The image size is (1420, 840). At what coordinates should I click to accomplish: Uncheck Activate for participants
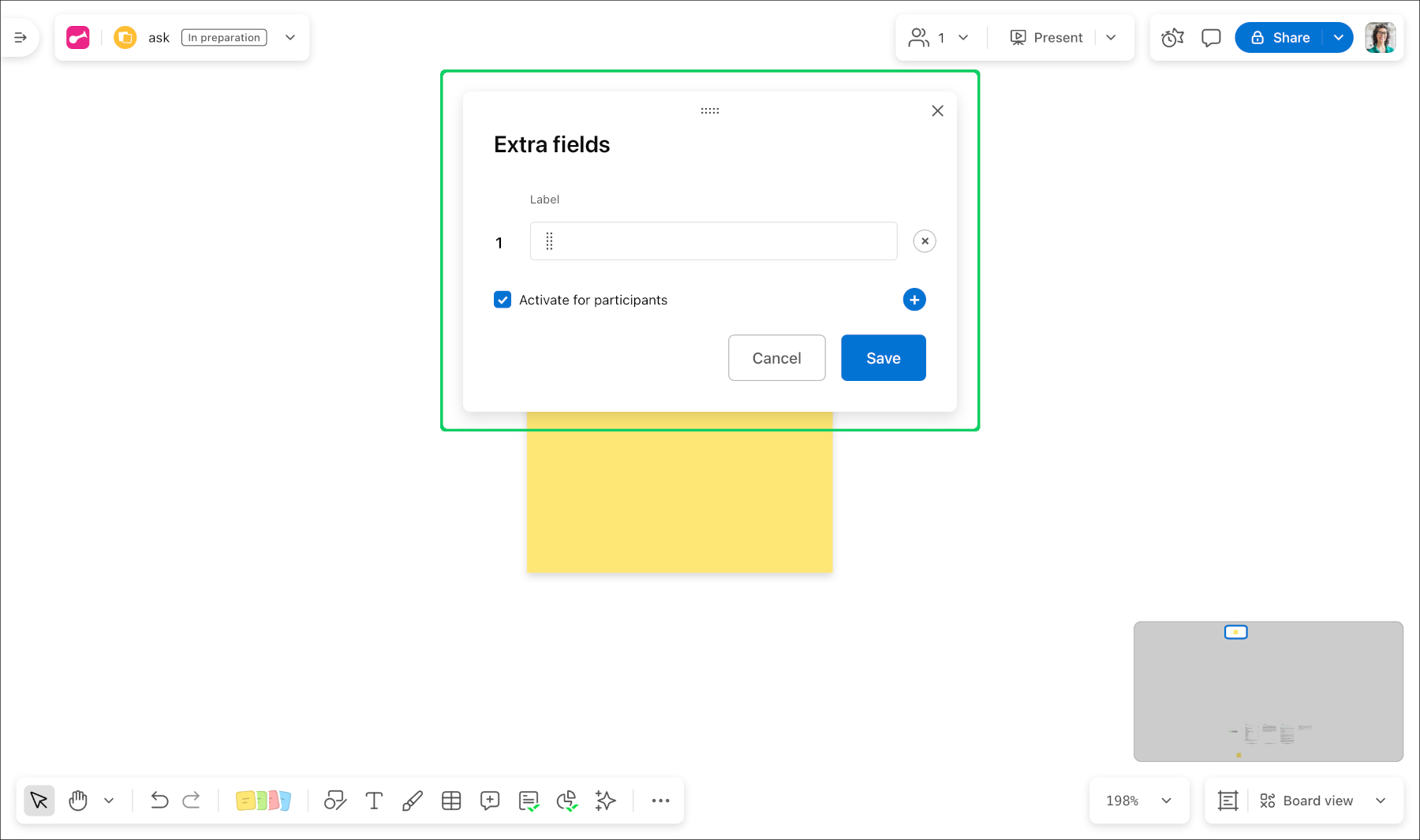(503, 300)
